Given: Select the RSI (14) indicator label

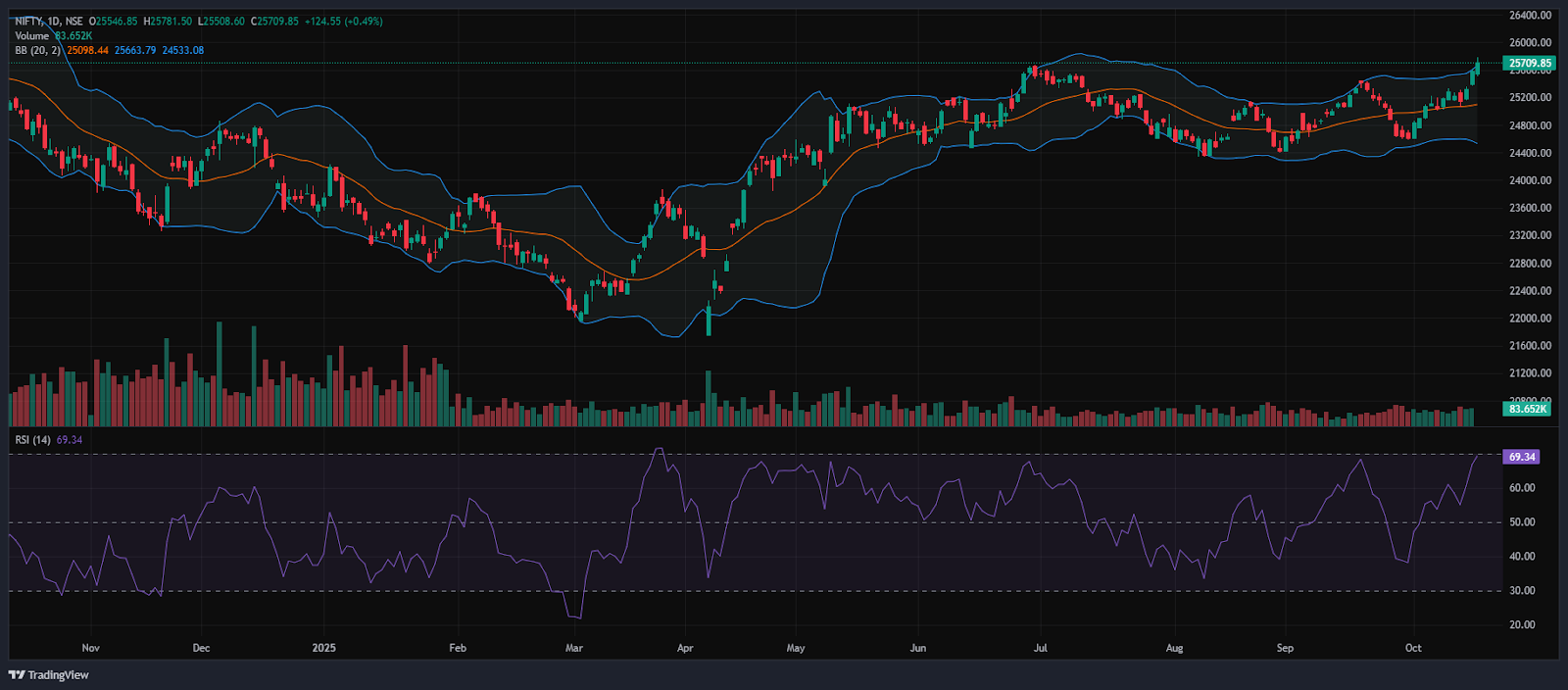Looking at the screenshot, I should 32,440.
